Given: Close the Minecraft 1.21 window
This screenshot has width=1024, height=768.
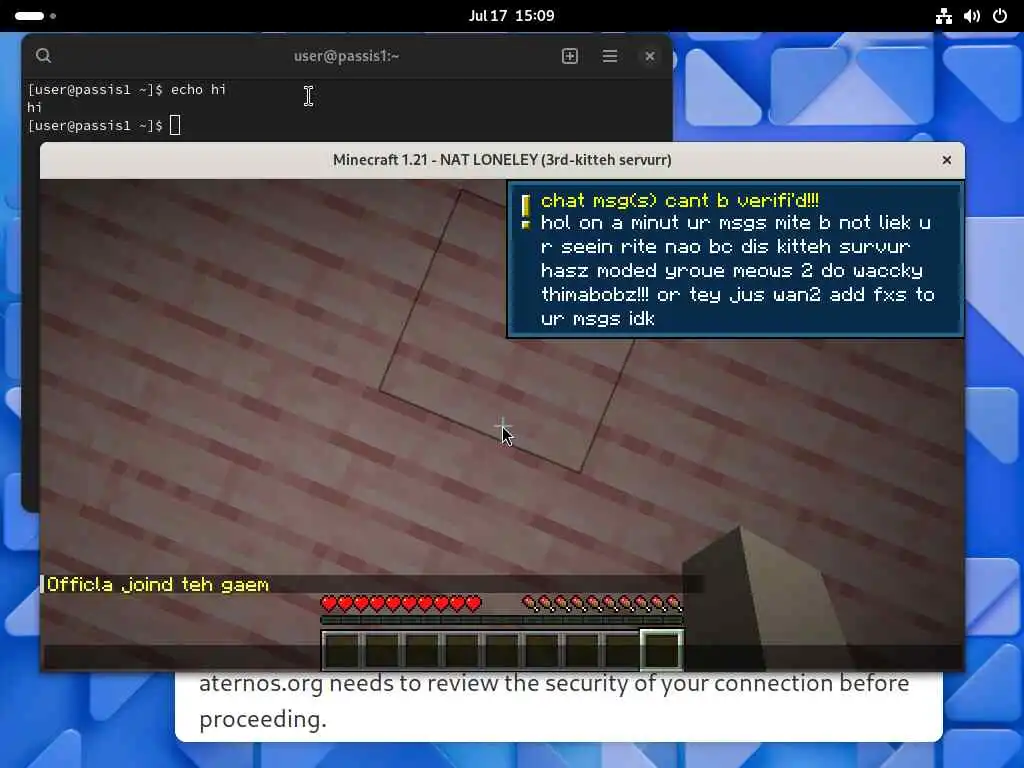Looking at the screenshot, I should click(x=946, y=160).
